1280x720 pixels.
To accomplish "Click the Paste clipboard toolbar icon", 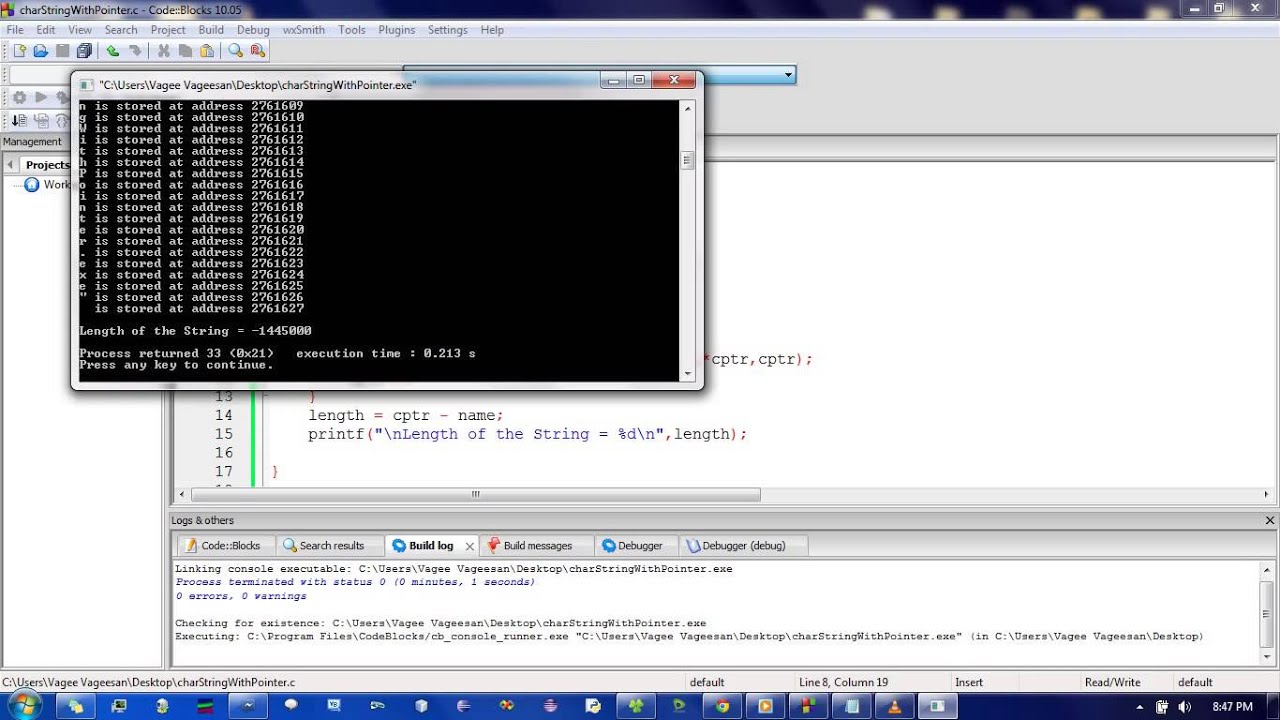I will (x=207, y=50).
